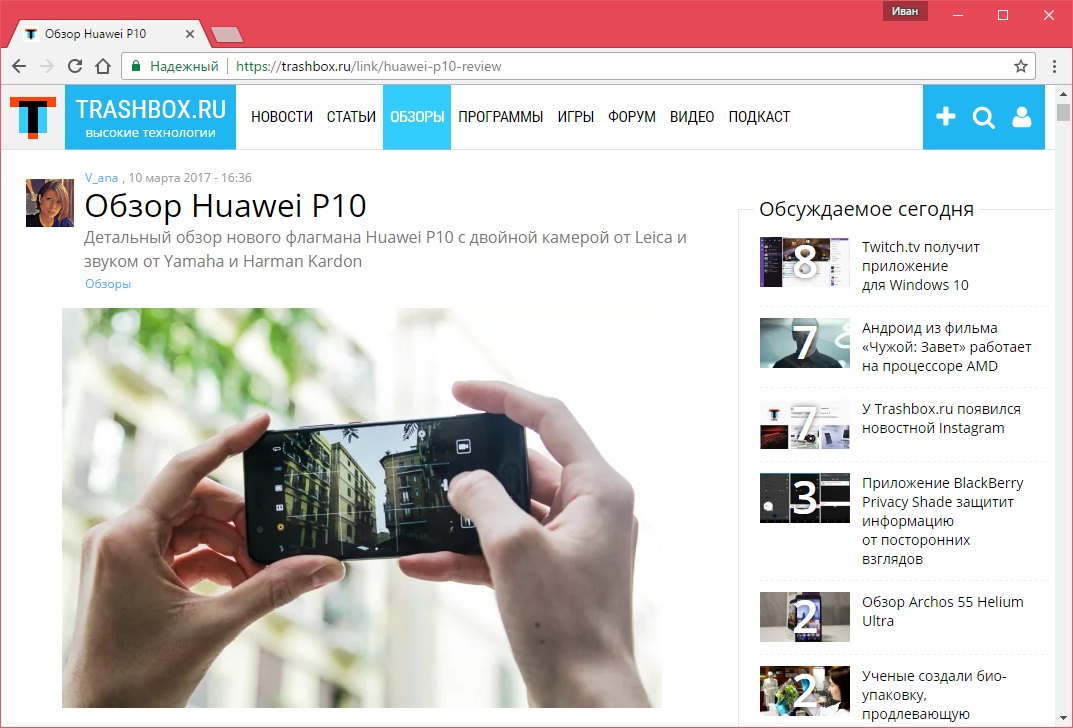Go back with the browser back arrow
The height and width of the screenshot is (728, 1073).
click(19, 66)
